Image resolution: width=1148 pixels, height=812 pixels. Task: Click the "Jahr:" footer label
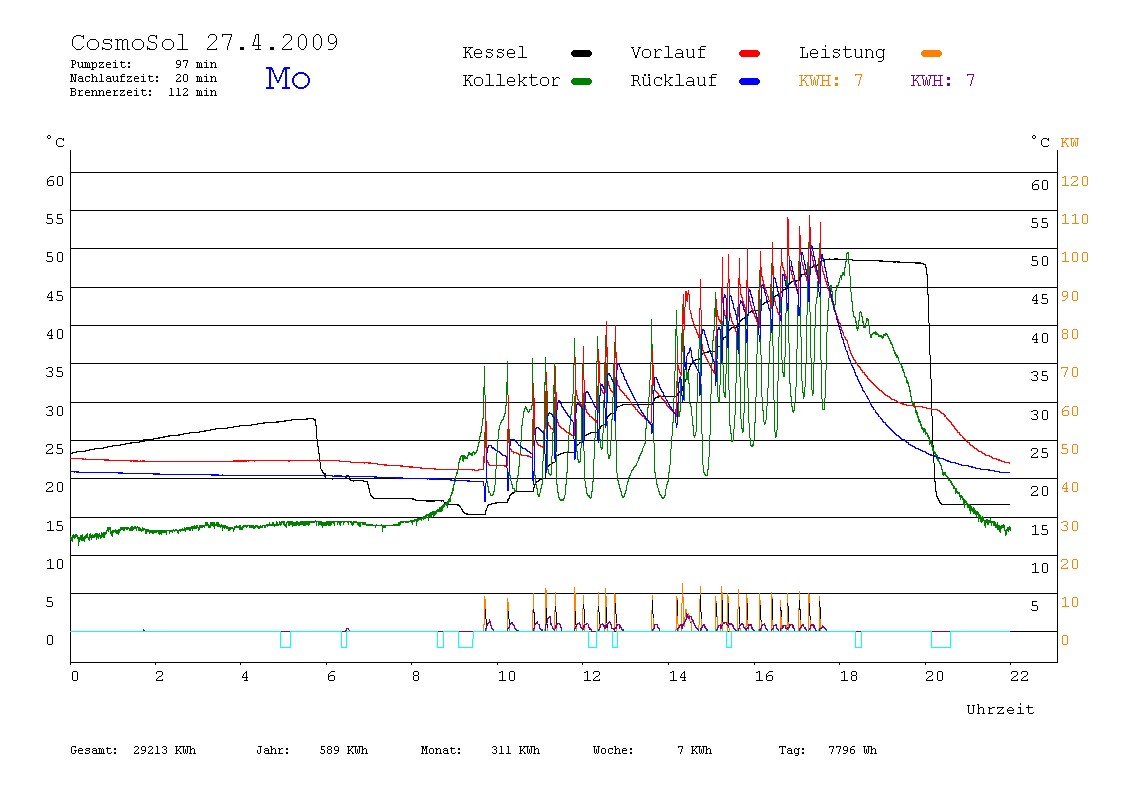[x=273, y=750]
